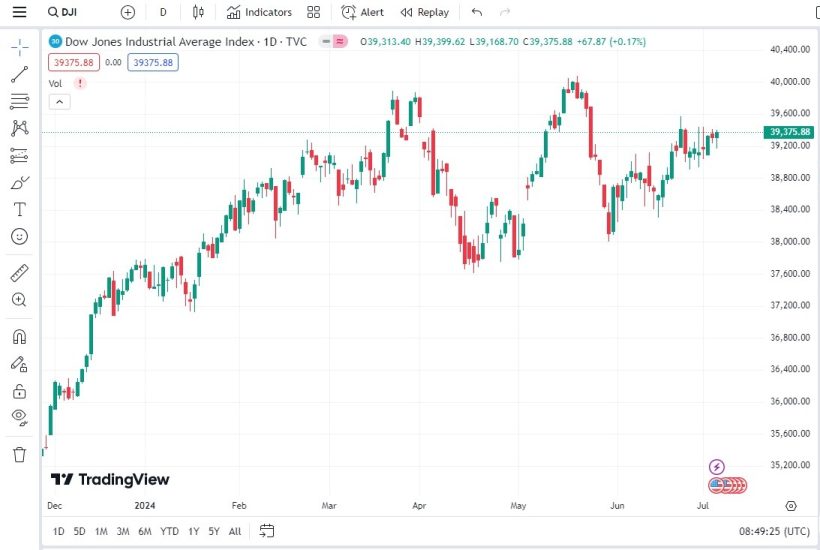820x550 pixels.
Task: Select the trend line drawing tool
Action: point(19,75)
